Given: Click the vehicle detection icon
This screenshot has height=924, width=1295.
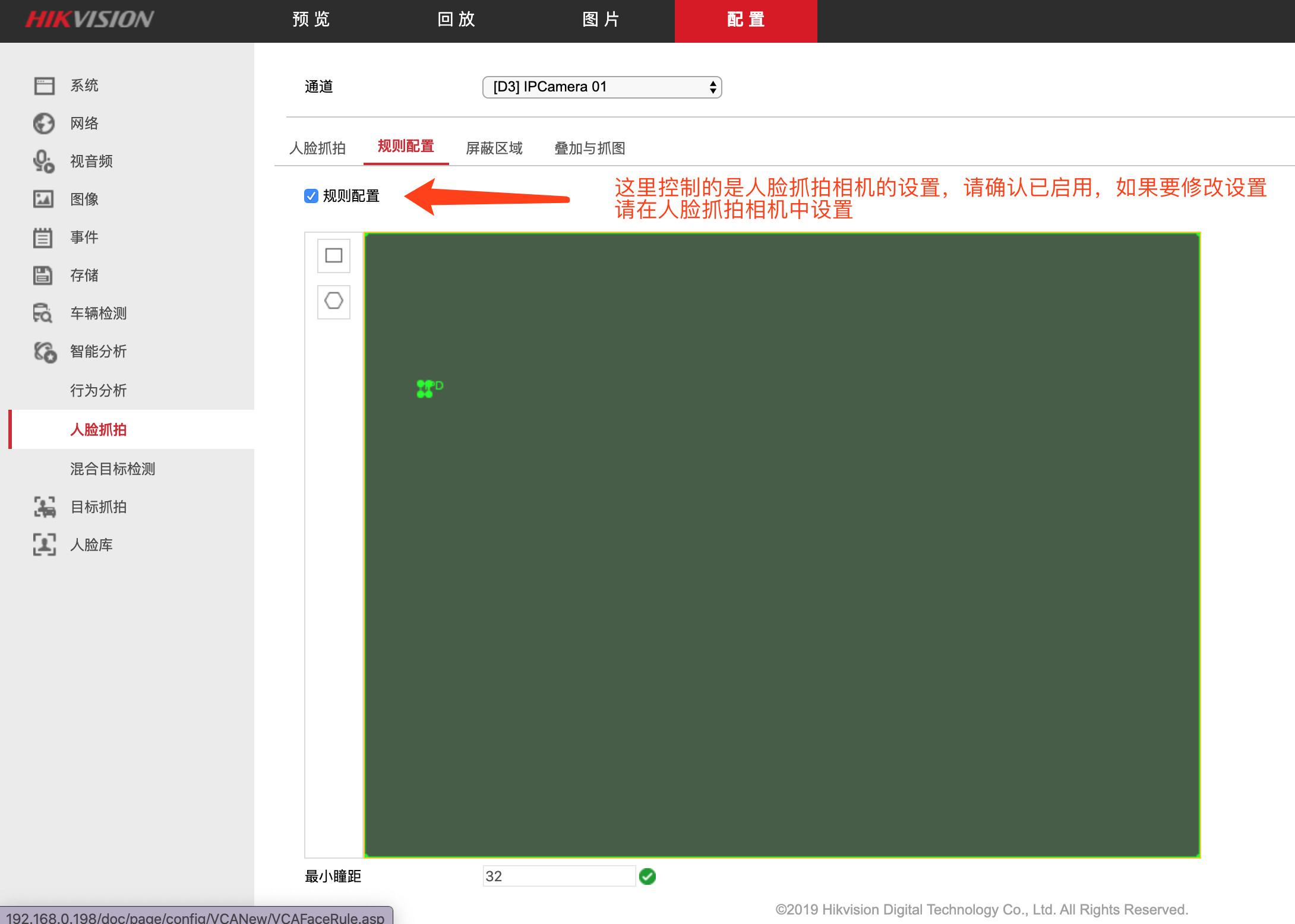Looking at the screenshot, I should click(44, 314).
